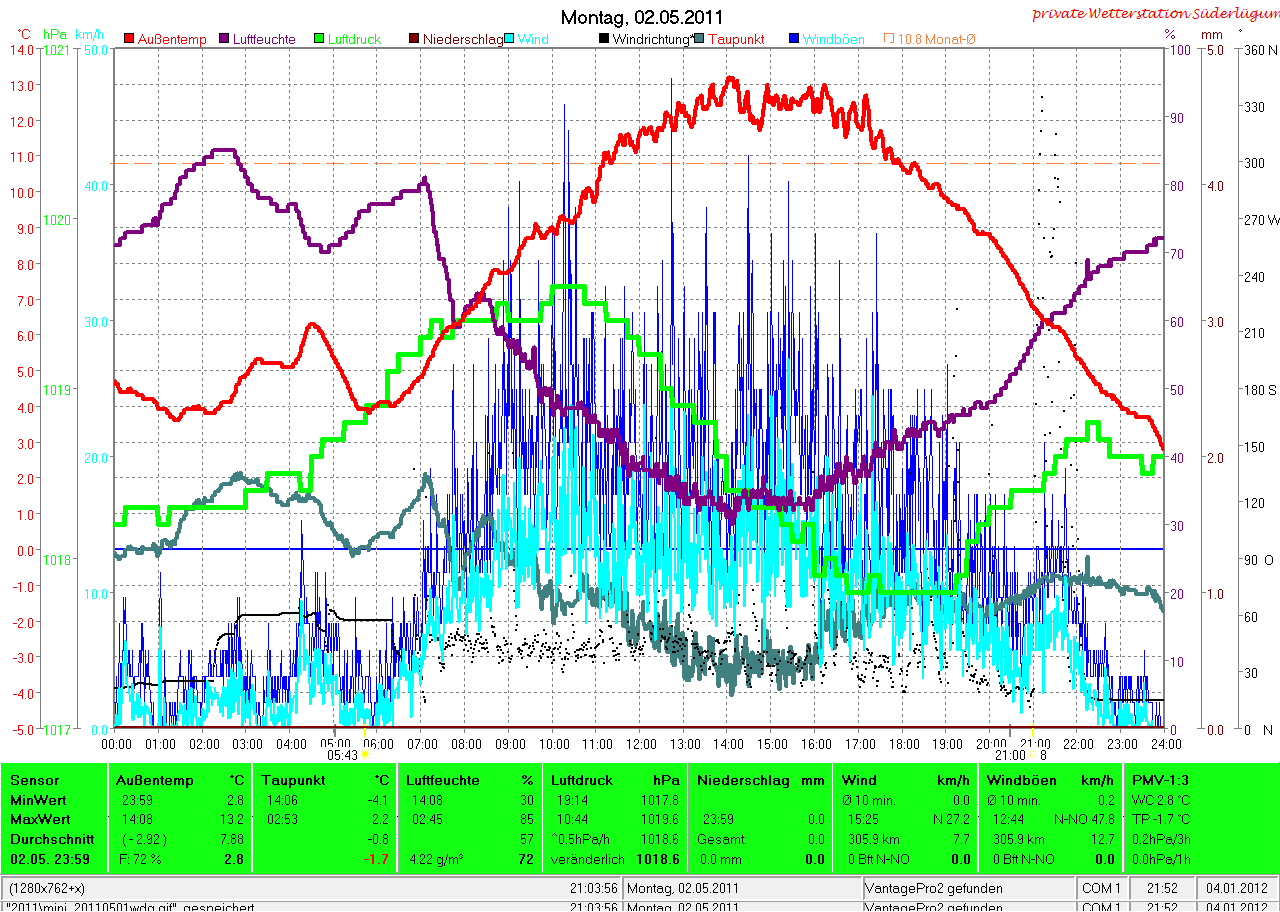Click the dark red Niederschlag legend square
The image size is (1280, 912).
(414, 39)
